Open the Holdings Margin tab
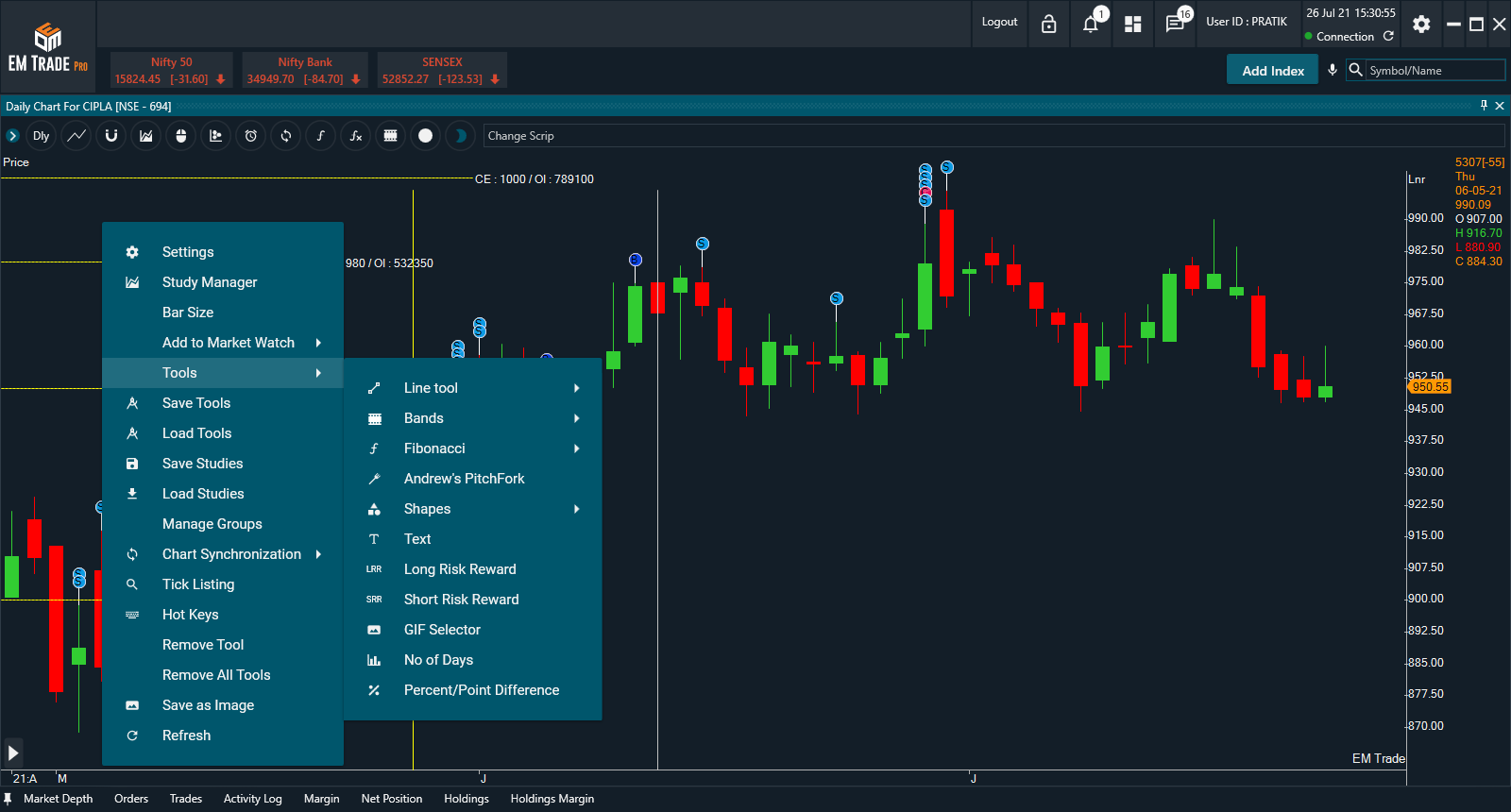The height and width of the screenshot is (812, 1511). coord(552,799)
